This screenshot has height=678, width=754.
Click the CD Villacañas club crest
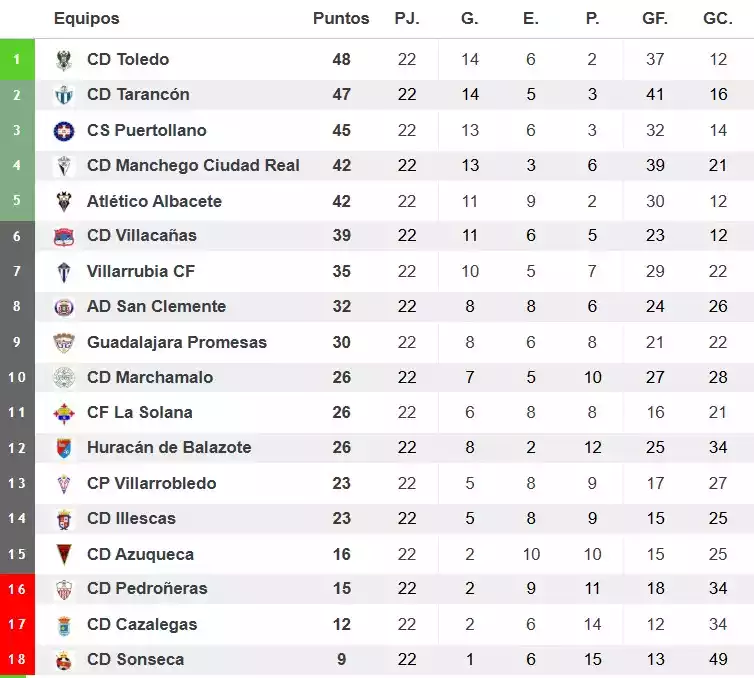(x=64, y=236)
